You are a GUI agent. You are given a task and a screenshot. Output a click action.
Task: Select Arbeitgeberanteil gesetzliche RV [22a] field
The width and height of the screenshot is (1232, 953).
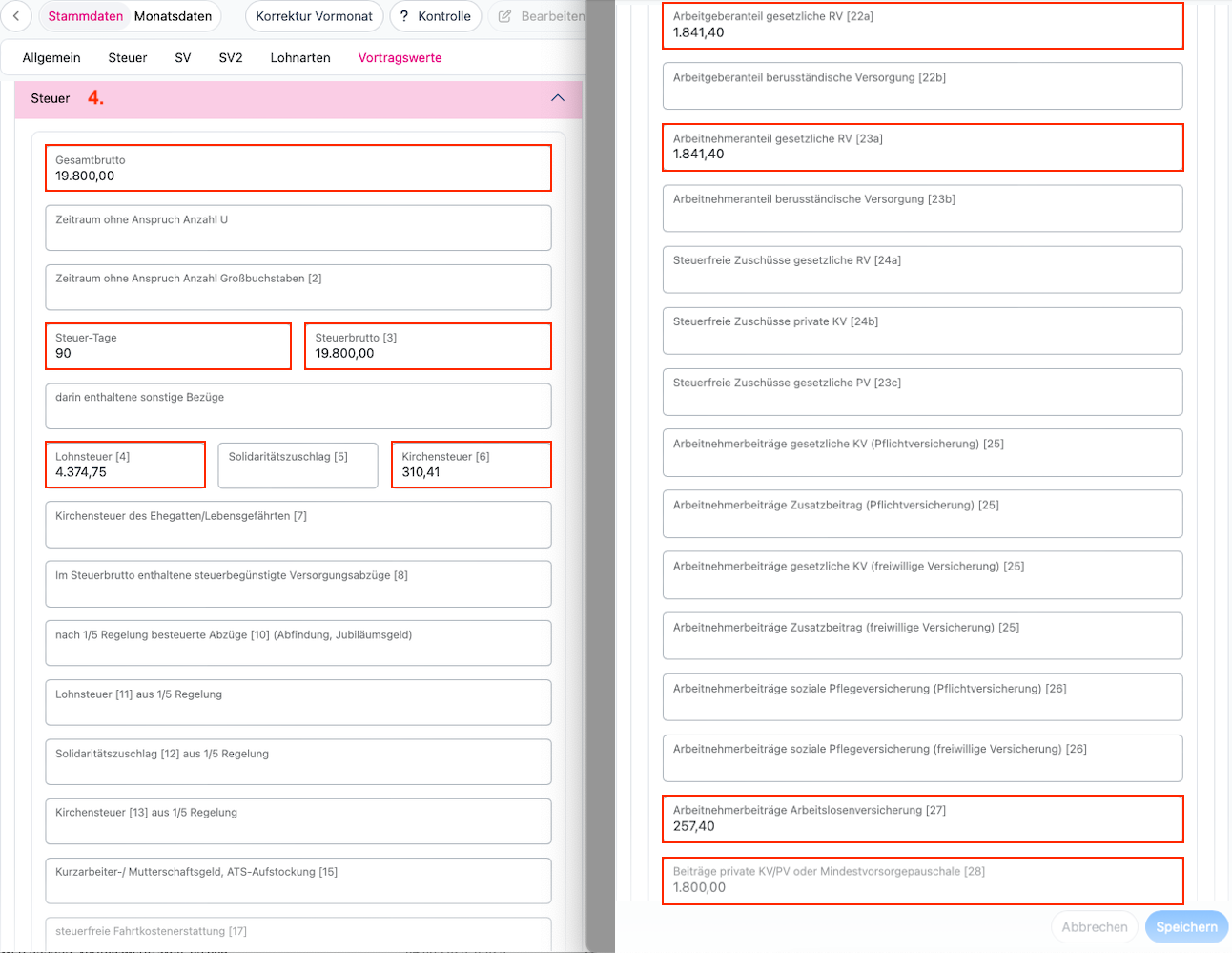click(923, 25)
